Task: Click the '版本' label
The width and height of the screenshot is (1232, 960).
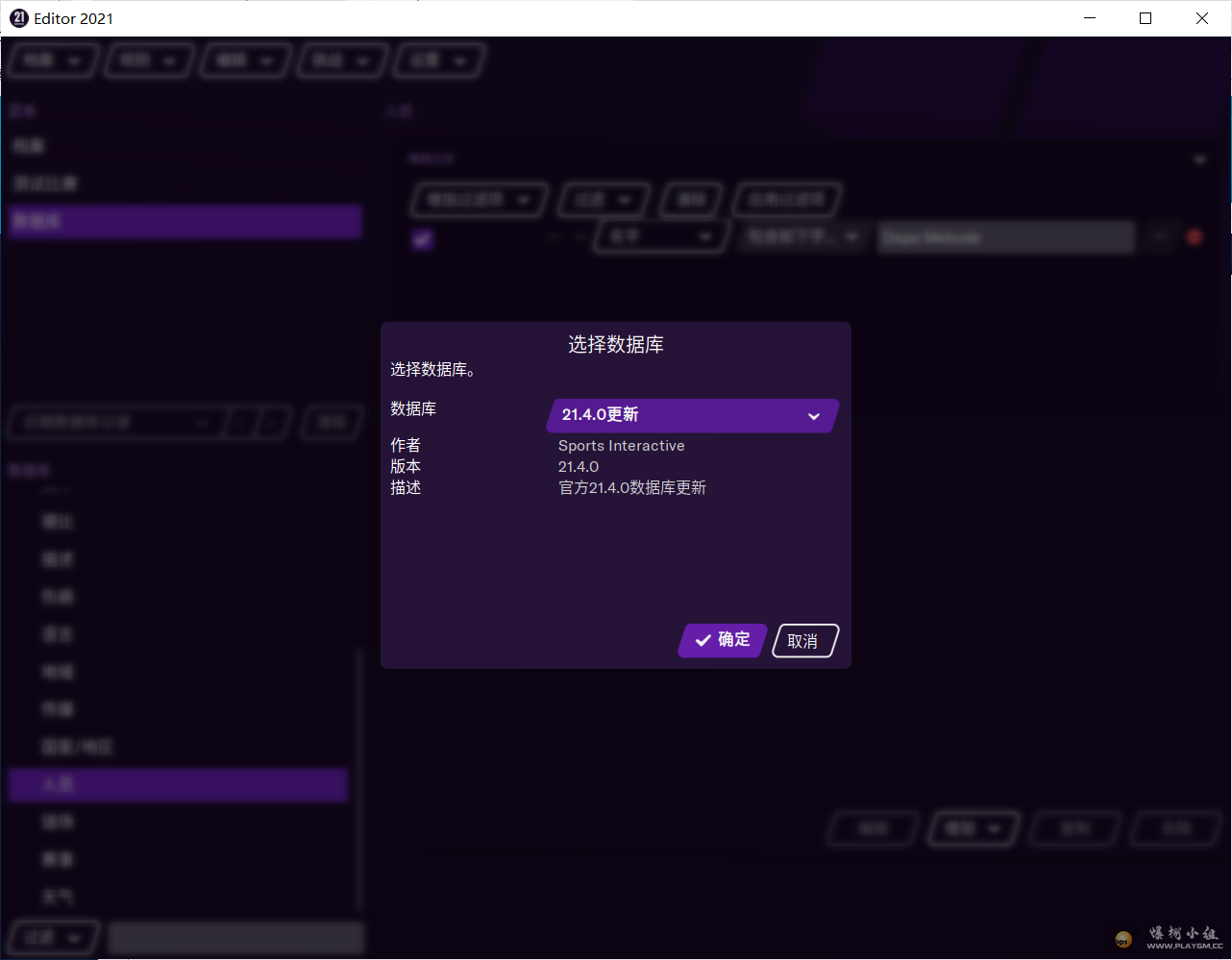Action: point(406,466)
